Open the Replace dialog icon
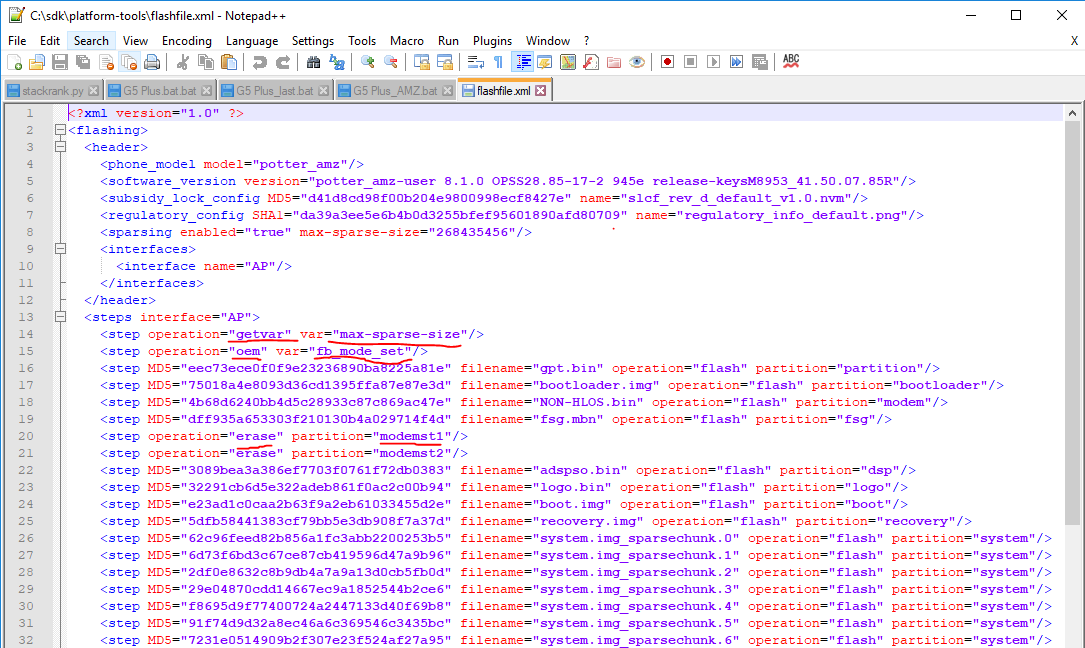This screenshot has height=648, width=1085. (x=336, y=62)
